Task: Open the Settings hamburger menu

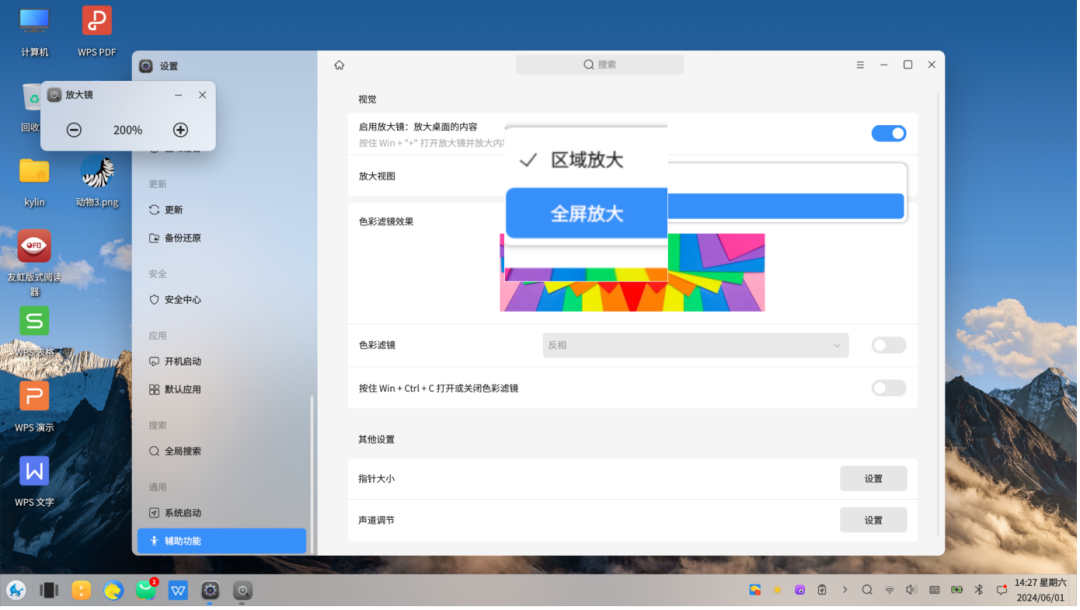Action: (860, 65)
